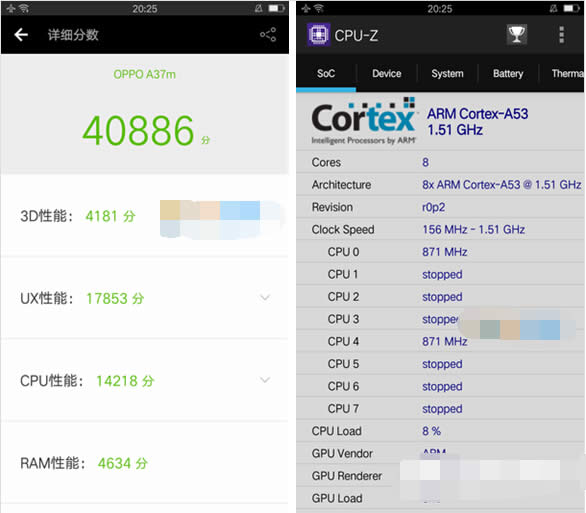
Task: Tap the OPPO A37m device name
Action: (144, 74)
